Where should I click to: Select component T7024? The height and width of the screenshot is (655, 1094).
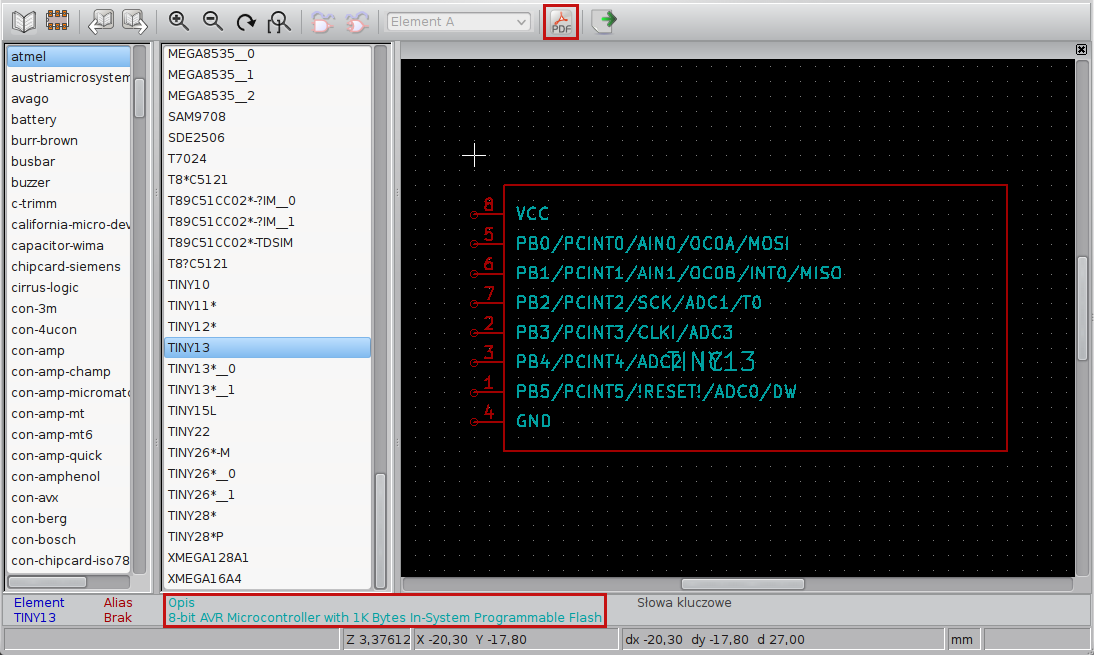click(x=267, y=158)
